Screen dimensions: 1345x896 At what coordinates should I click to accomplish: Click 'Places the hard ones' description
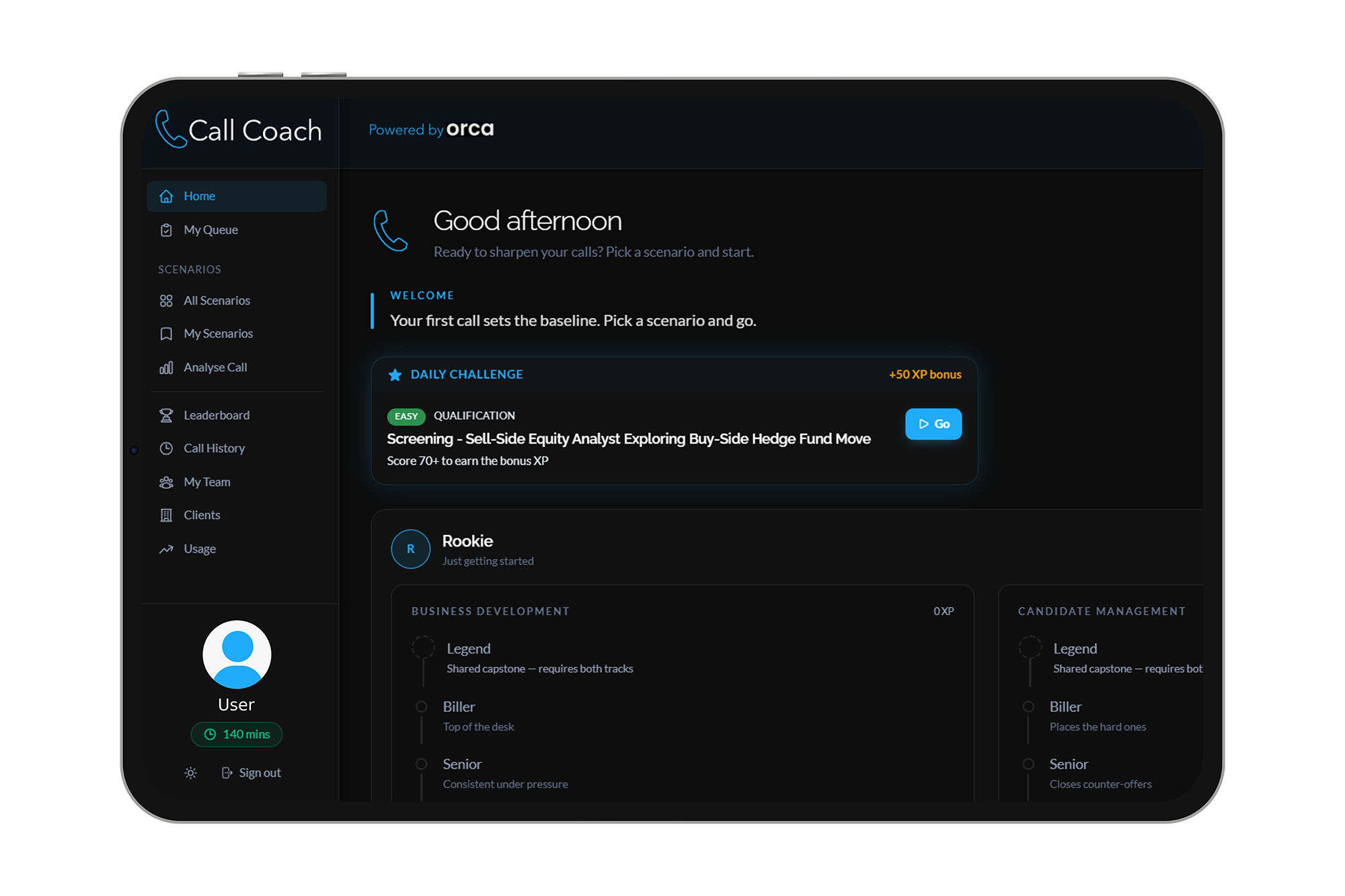click(1098, 727)
